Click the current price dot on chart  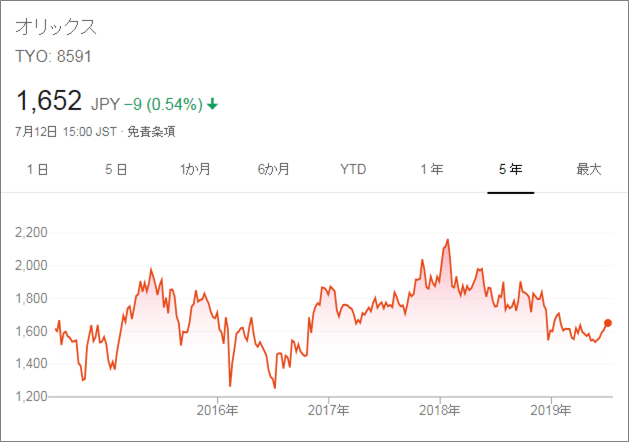(608, 323)
